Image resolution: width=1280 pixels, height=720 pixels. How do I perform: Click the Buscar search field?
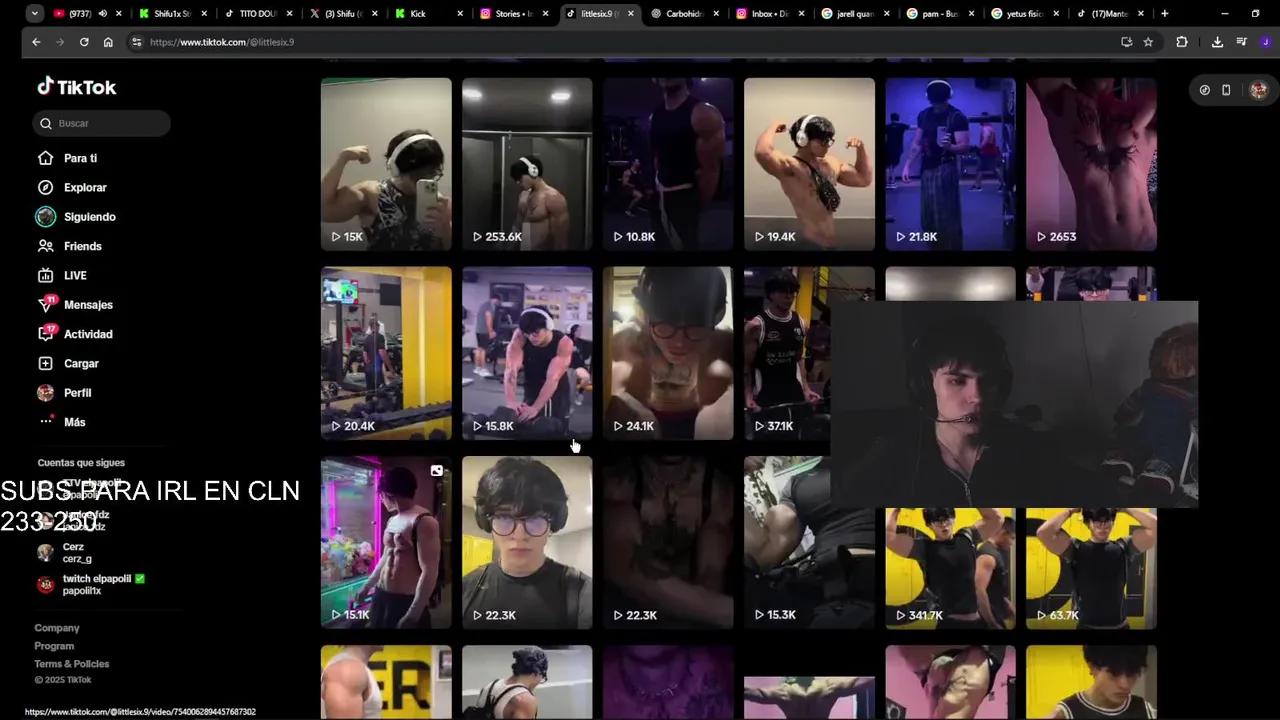[x=101, y=123]
